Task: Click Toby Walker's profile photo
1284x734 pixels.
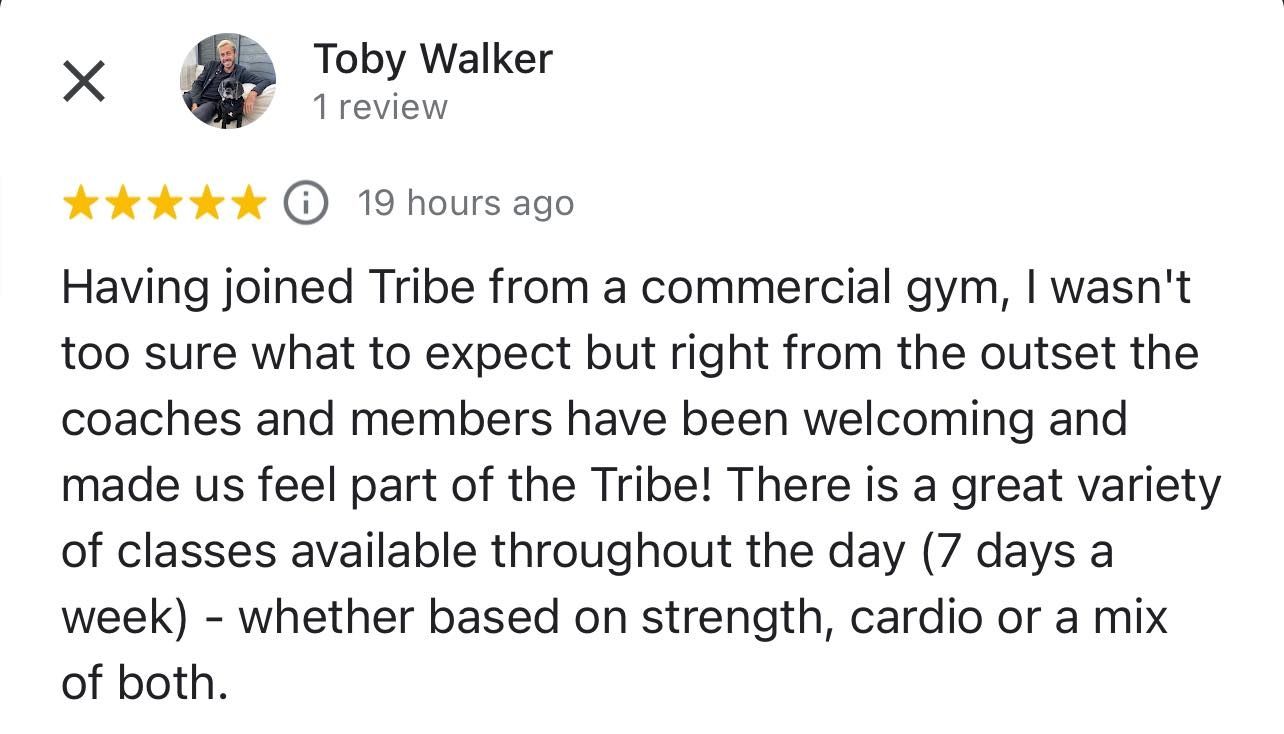Action: (x=227, y=81)
